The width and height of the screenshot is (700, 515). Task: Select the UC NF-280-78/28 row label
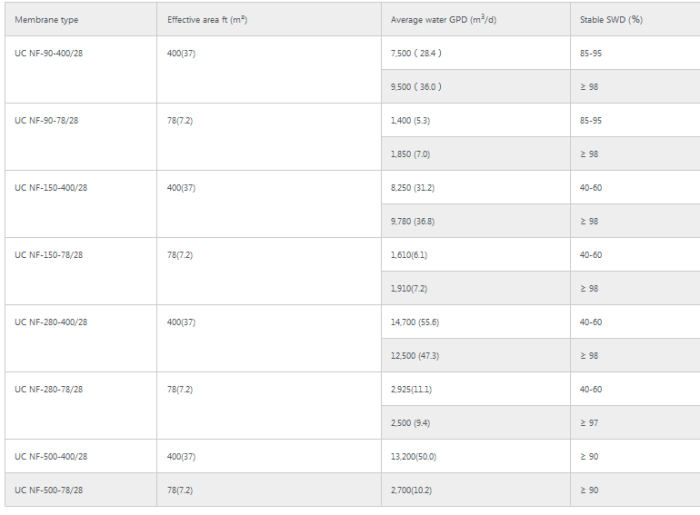coord(49,389)
